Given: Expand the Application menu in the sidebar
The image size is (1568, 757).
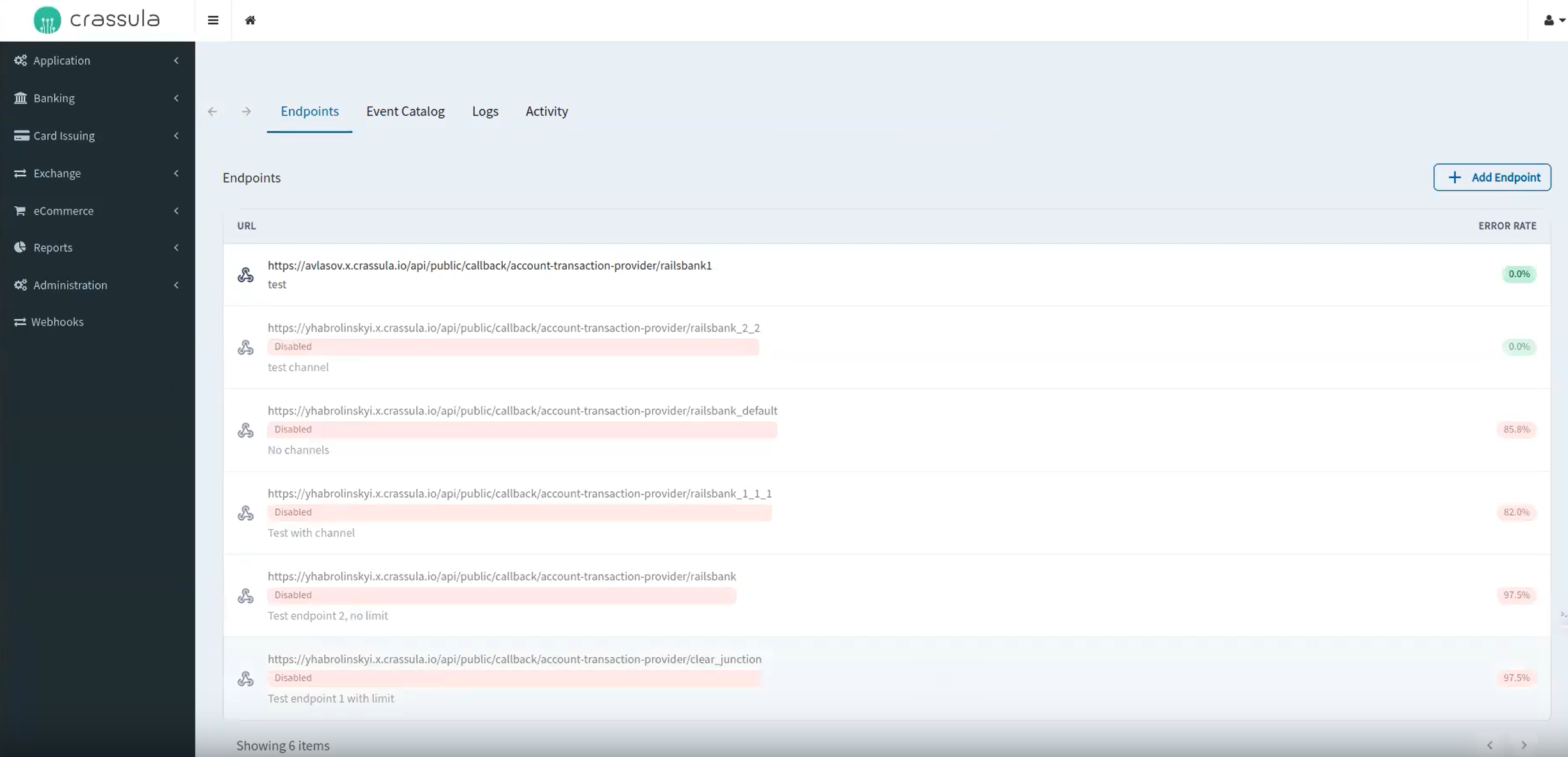Looking at the screenshot, I should (61, 60).
